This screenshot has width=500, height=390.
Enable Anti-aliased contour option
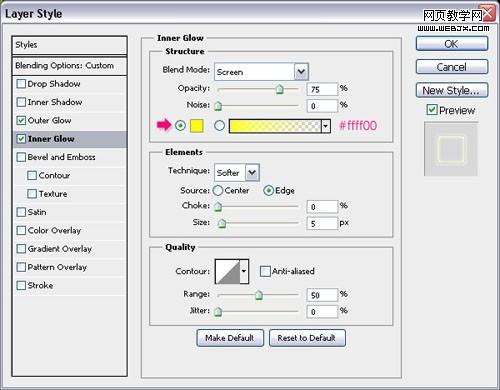265,271
